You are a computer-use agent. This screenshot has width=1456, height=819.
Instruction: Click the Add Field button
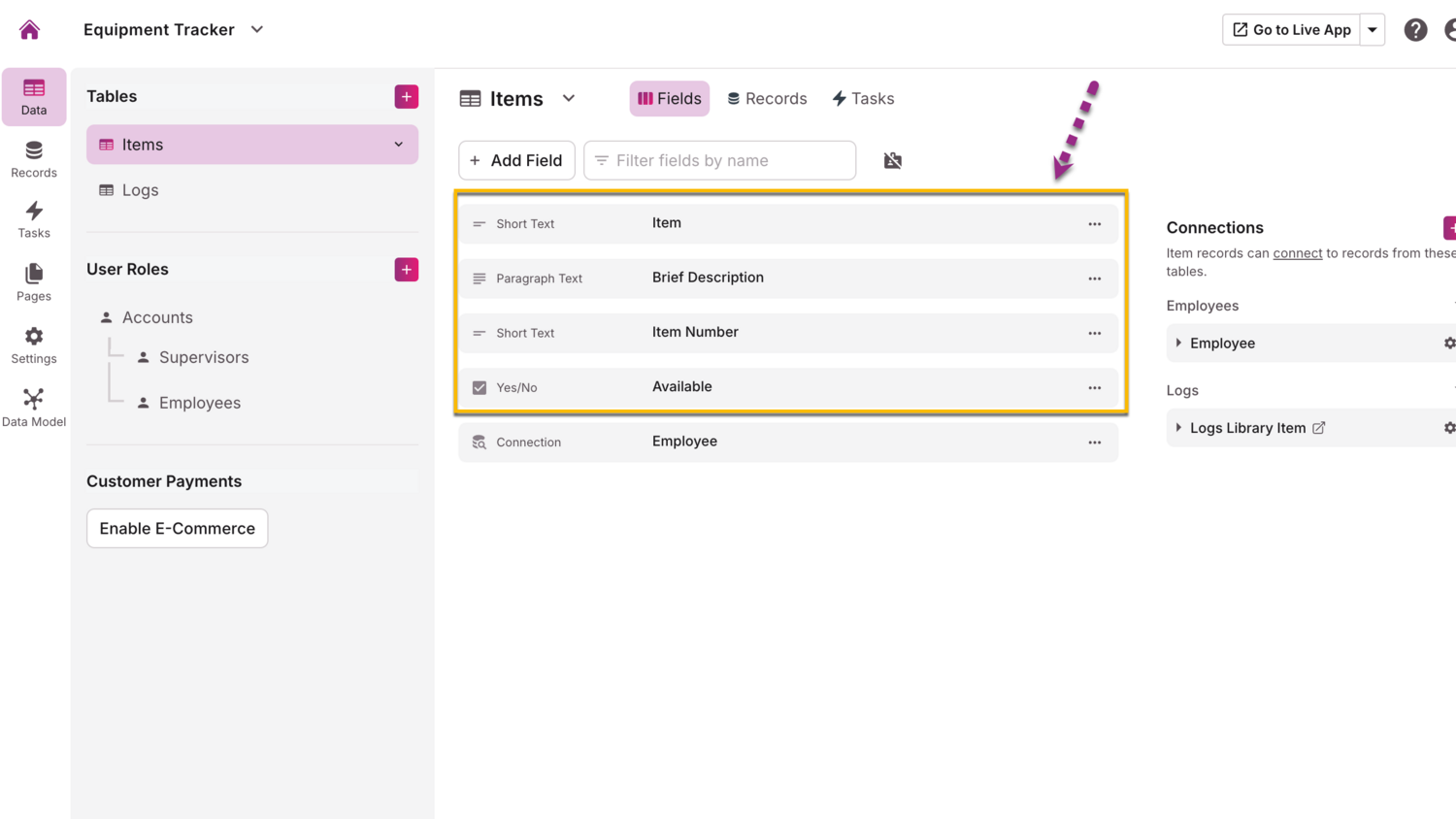point(516,161)
